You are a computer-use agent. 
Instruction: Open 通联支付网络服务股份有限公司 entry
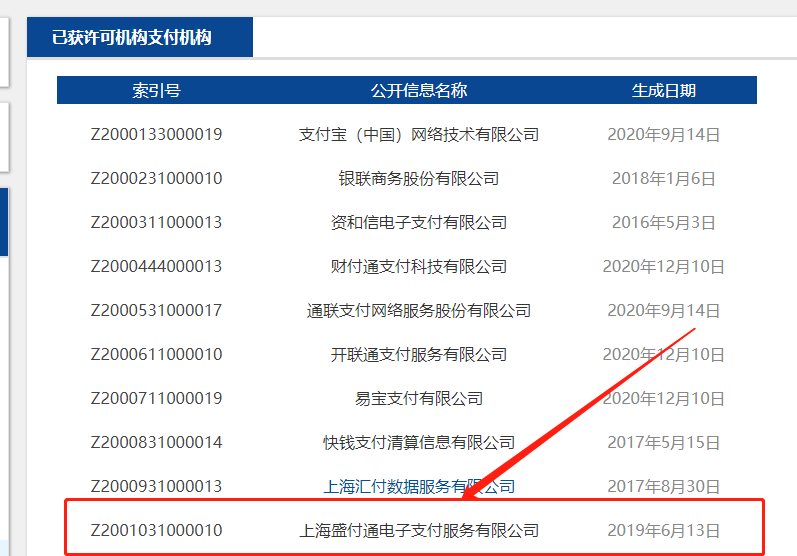coord(419,311)
